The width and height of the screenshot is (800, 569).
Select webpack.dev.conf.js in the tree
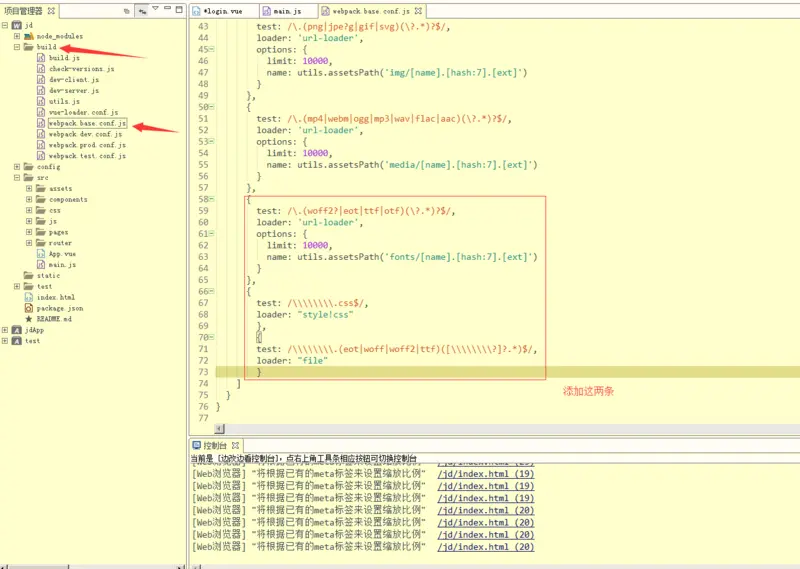pos(86,134)
